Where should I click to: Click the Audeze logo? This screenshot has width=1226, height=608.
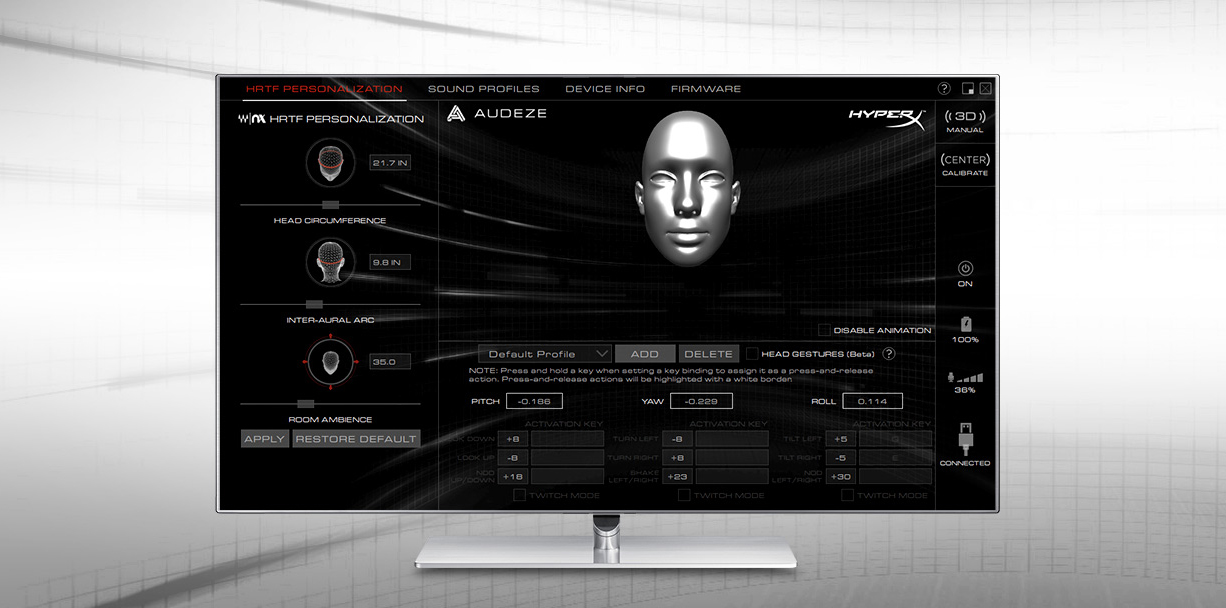coord(497,113)
